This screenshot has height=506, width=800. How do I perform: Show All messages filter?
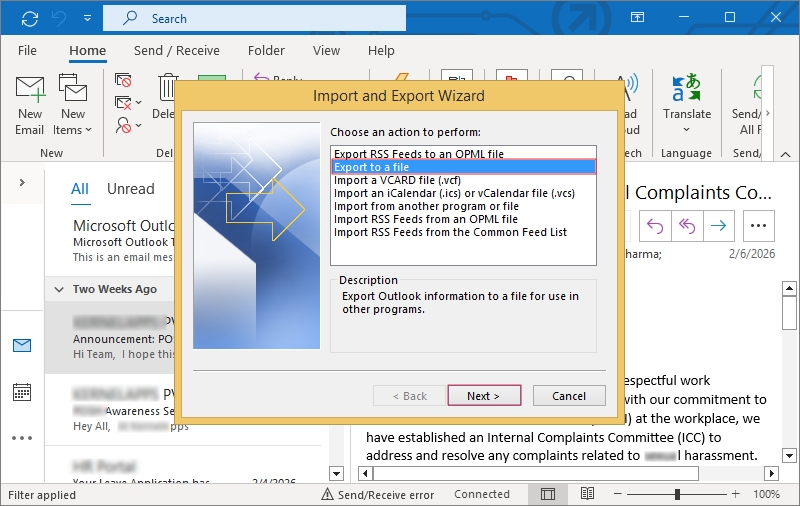tap(80, 189)
